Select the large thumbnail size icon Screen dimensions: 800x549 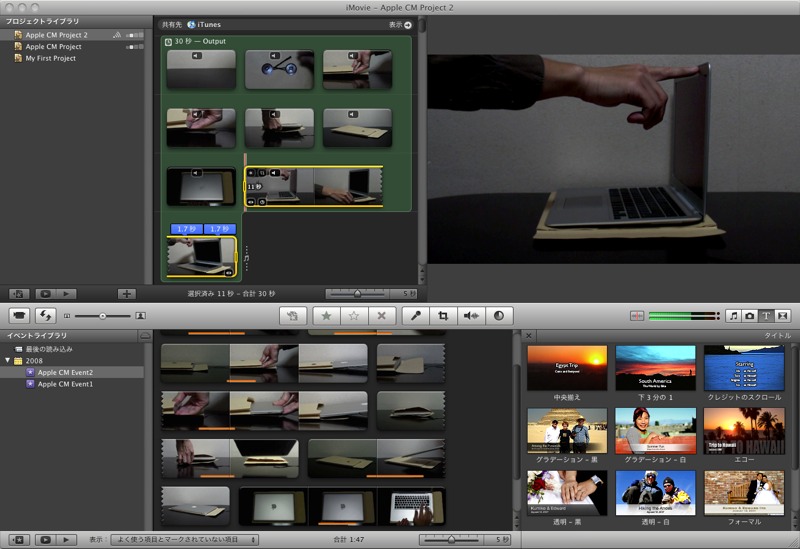(140, 316)
